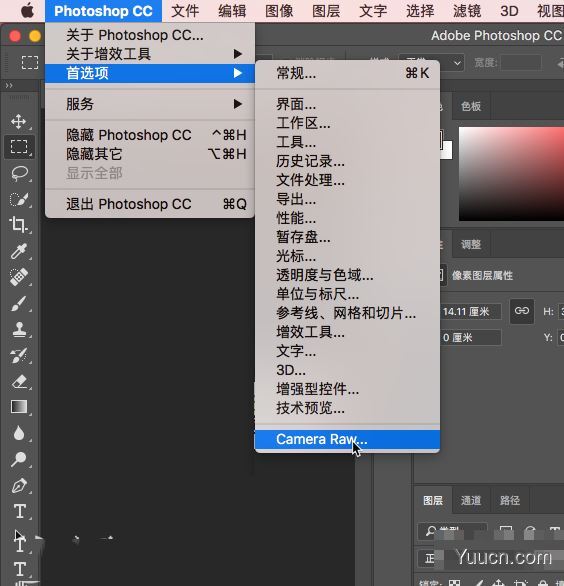The image size is (564, 586).
Task: Select the Rectangular Marquee tool in toolbox
Action: [19, 147]
